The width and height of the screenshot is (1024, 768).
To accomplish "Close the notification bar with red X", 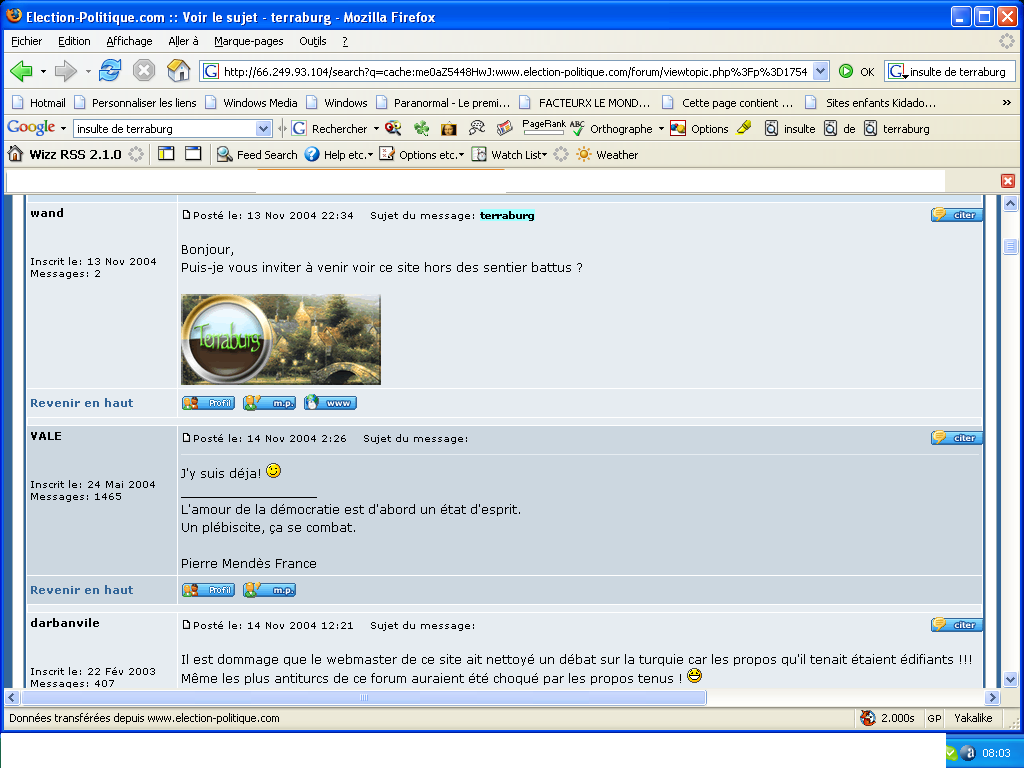I will point(1008,181).
